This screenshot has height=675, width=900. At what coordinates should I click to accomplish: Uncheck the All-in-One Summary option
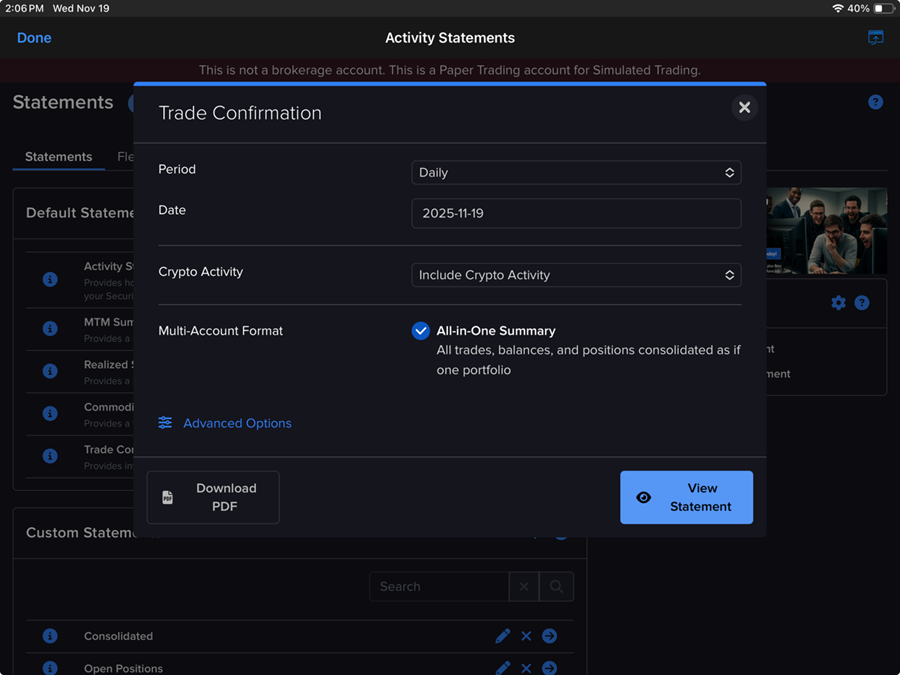[420, 331]
